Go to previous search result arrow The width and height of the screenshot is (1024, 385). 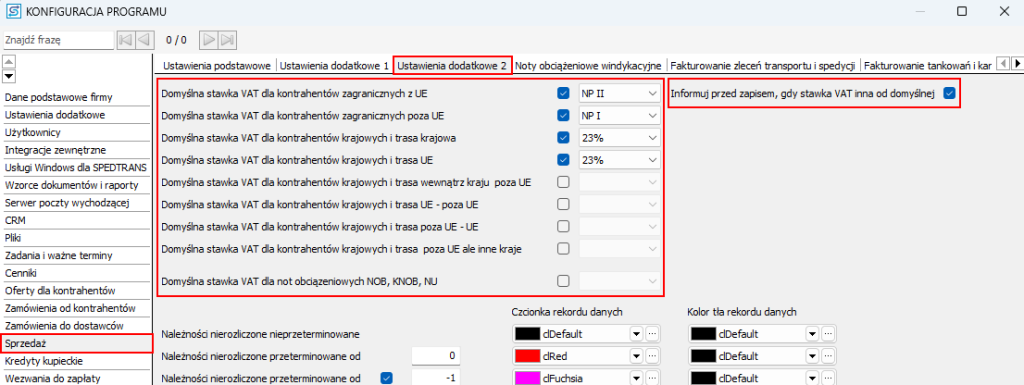146,40
